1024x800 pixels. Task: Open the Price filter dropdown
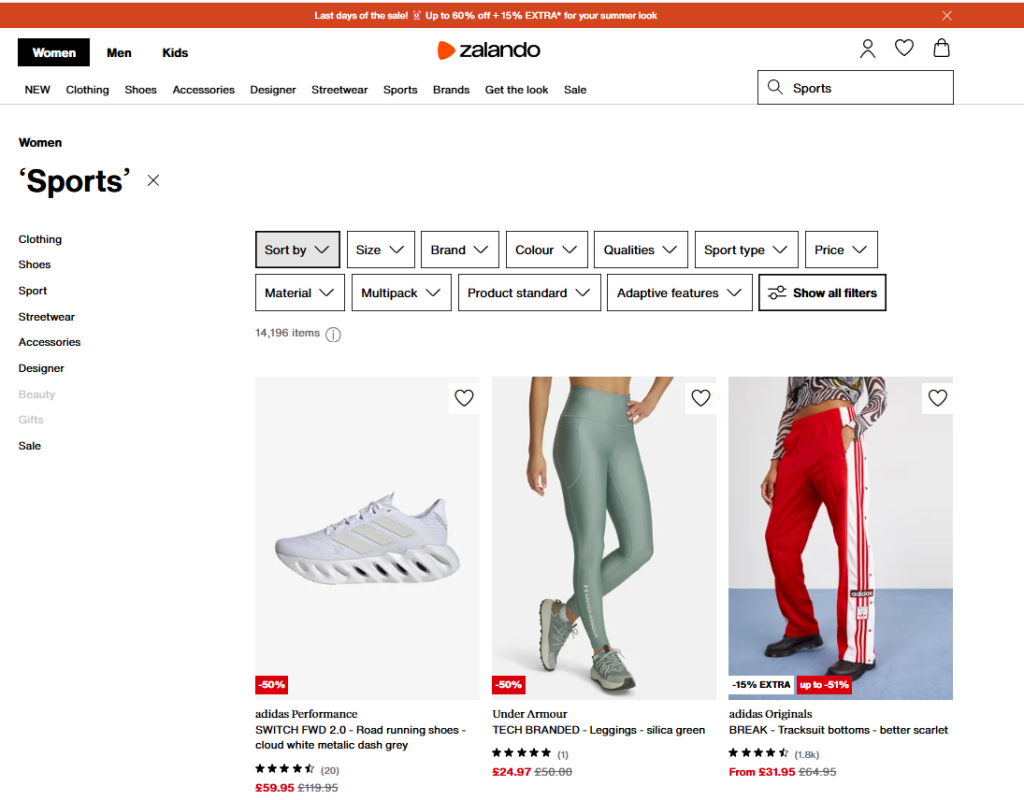tap(841, 249)
